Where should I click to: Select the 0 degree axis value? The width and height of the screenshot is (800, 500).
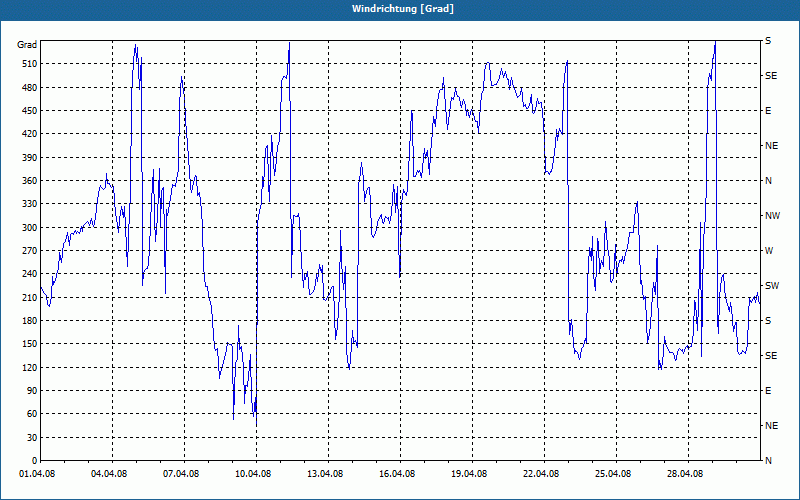point(35,461)
